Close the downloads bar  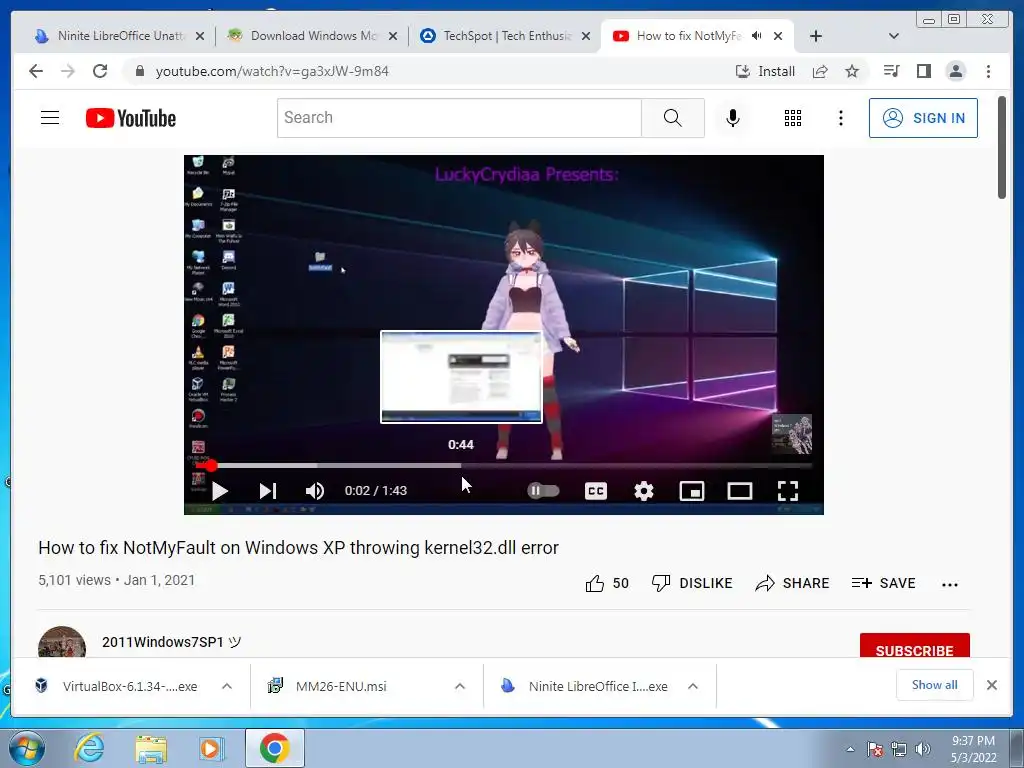pyautogui.click(x=991, y=685)
